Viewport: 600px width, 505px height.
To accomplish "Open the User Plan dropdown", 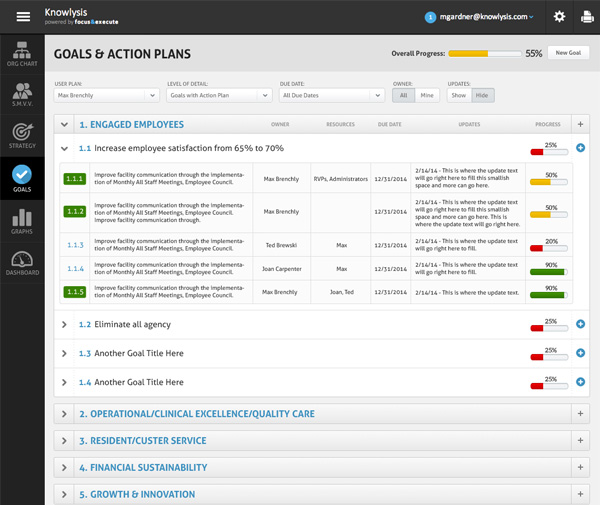I will (106, 95).
